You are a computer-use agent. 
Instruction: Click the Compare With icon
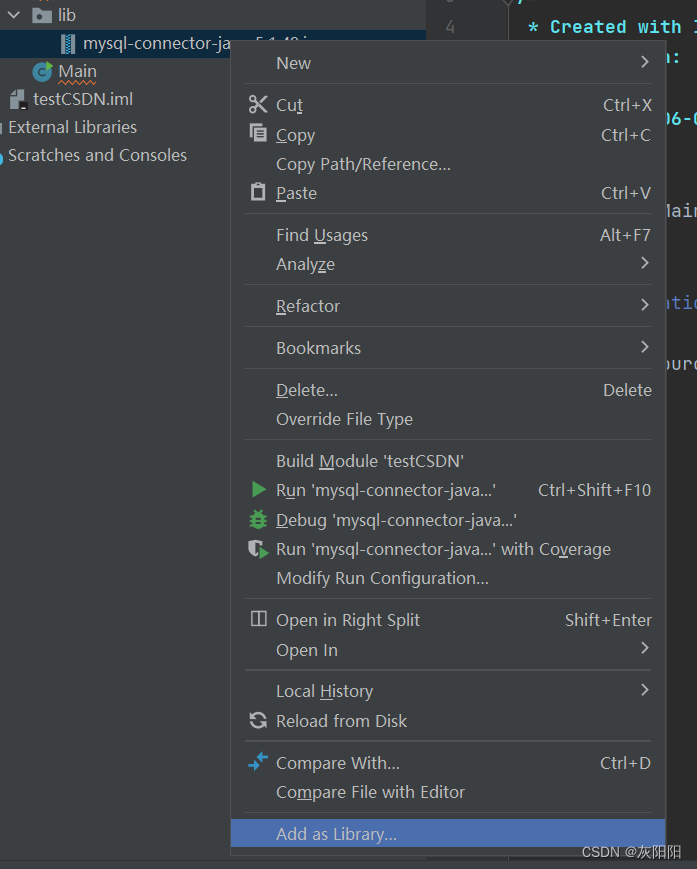pyautogui.click(x=257, y=762)
